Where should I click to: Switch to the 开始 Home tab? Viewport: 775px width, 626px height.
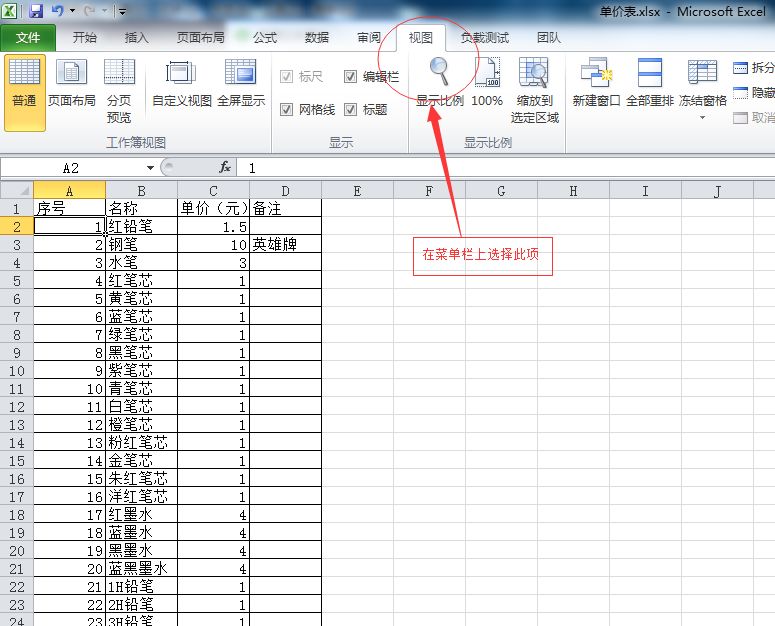coord(85,38)
